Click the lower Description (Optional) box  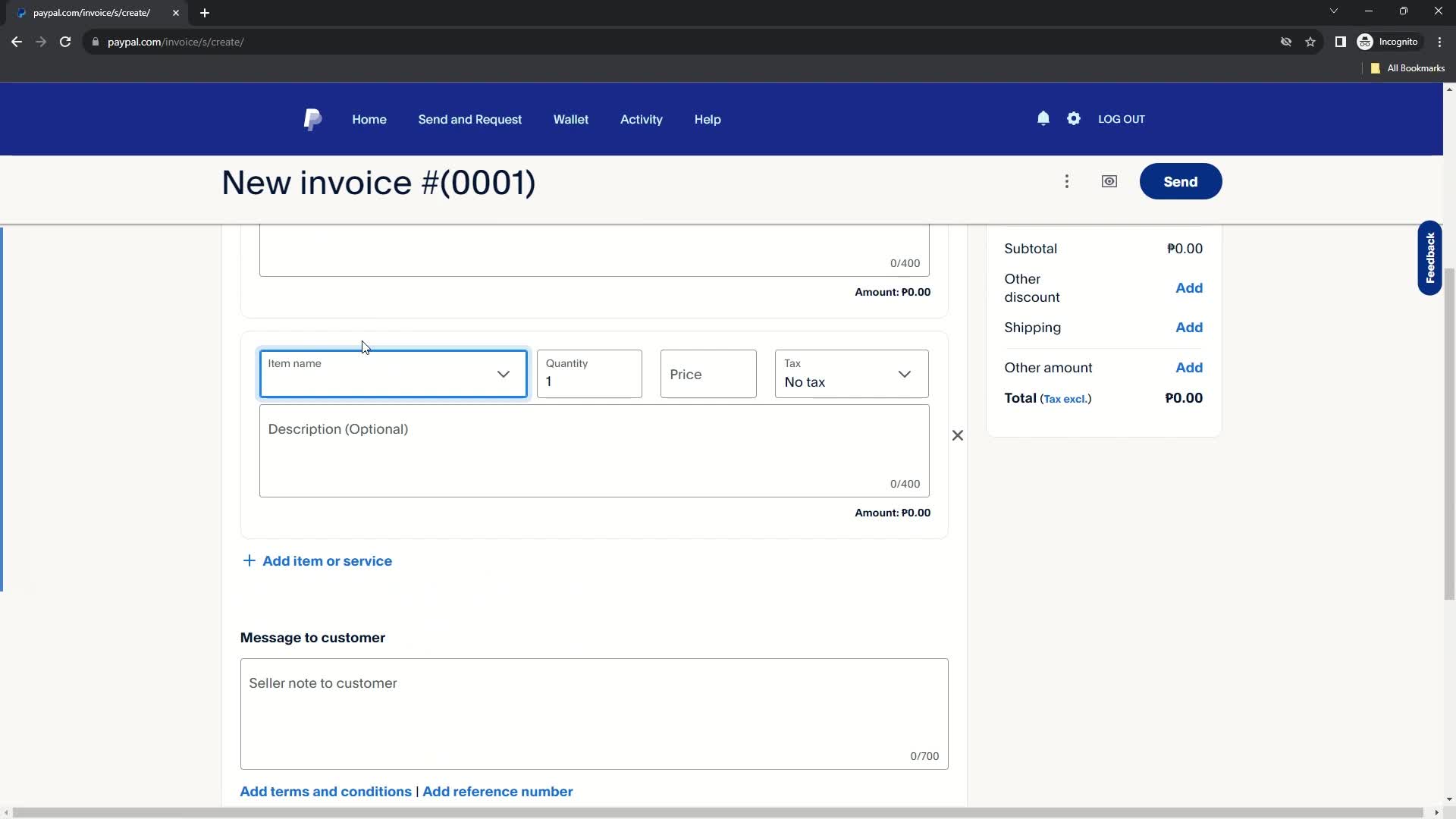(594, 451)
